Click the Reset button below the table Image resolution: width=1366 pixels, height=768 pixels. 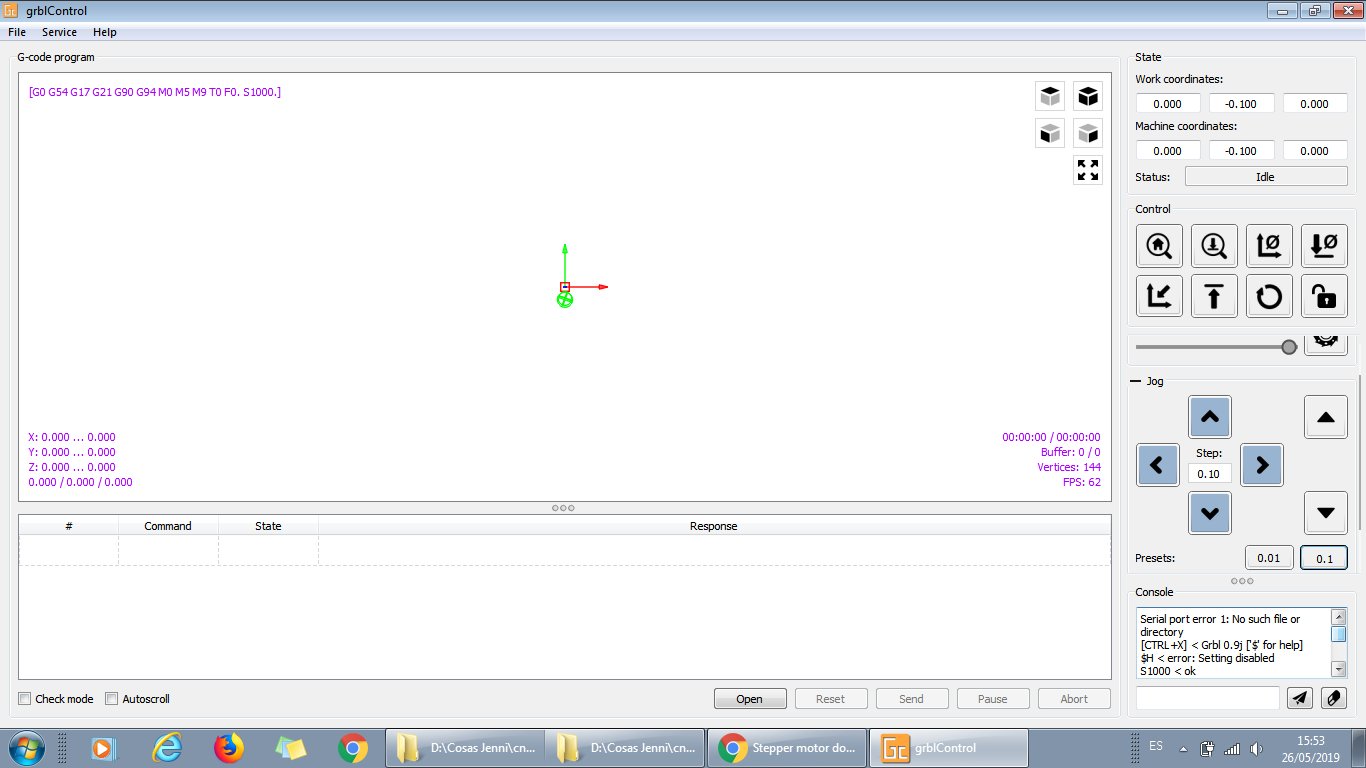(x=831, y=699)
